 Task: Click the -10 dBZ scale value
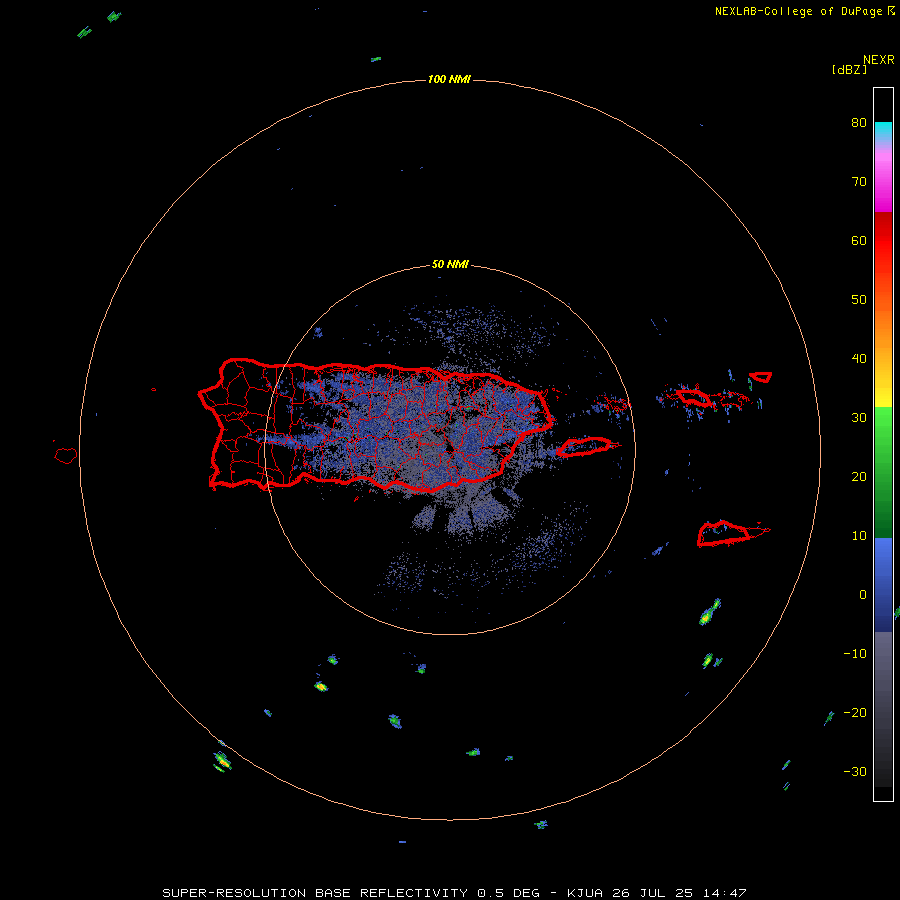[x=855, y=654]
